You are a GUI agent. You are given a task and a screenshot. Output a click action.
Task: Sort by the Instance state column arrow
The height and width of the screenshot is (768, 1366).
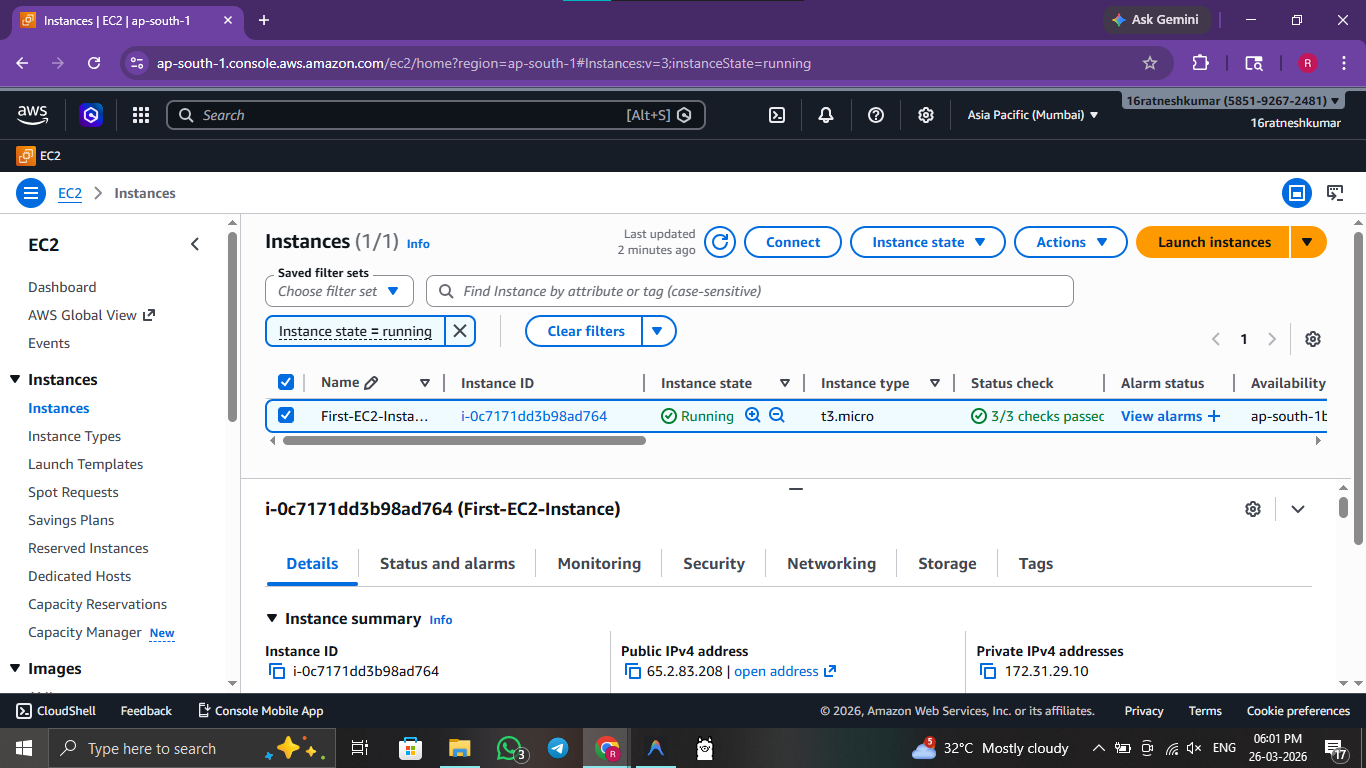pyautogui.click(x=785, y=383)
